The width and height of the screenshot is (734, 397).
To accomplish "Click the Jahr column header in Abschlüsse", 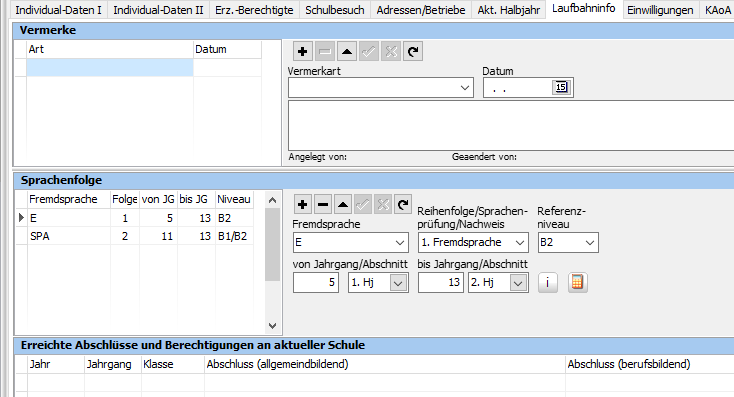I will 56,364.
